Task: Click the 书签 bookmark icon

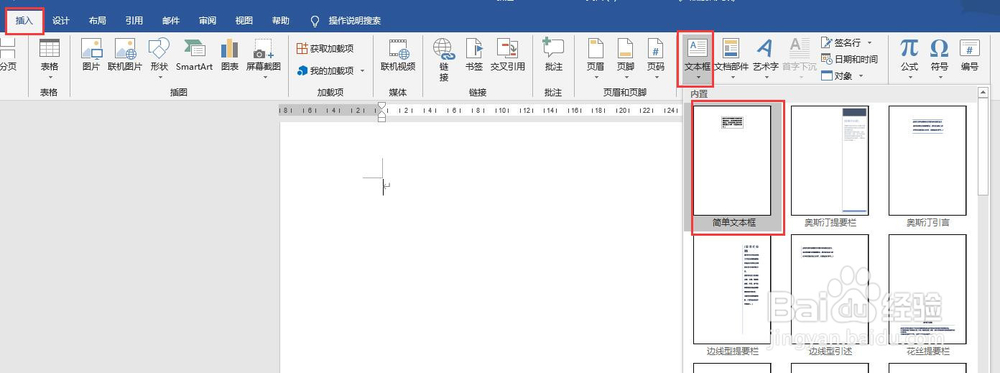Action: [x=474, y=54]
